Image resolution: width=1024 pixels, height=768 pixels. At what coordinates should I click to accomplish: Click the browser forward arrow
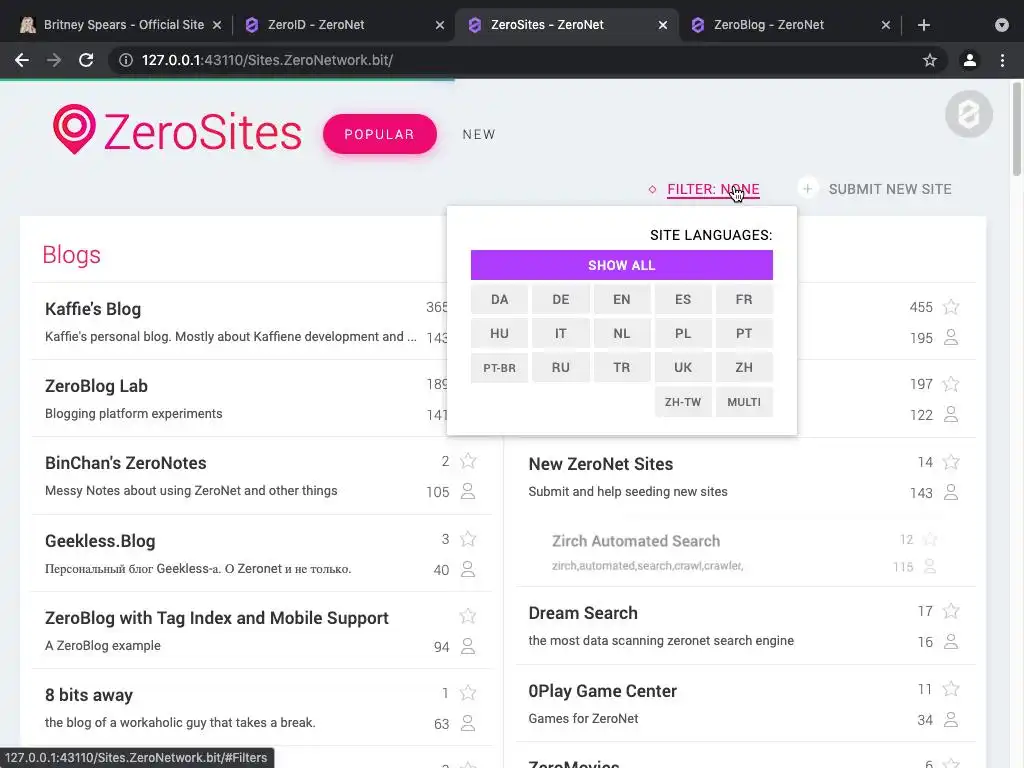pos(54,60)
